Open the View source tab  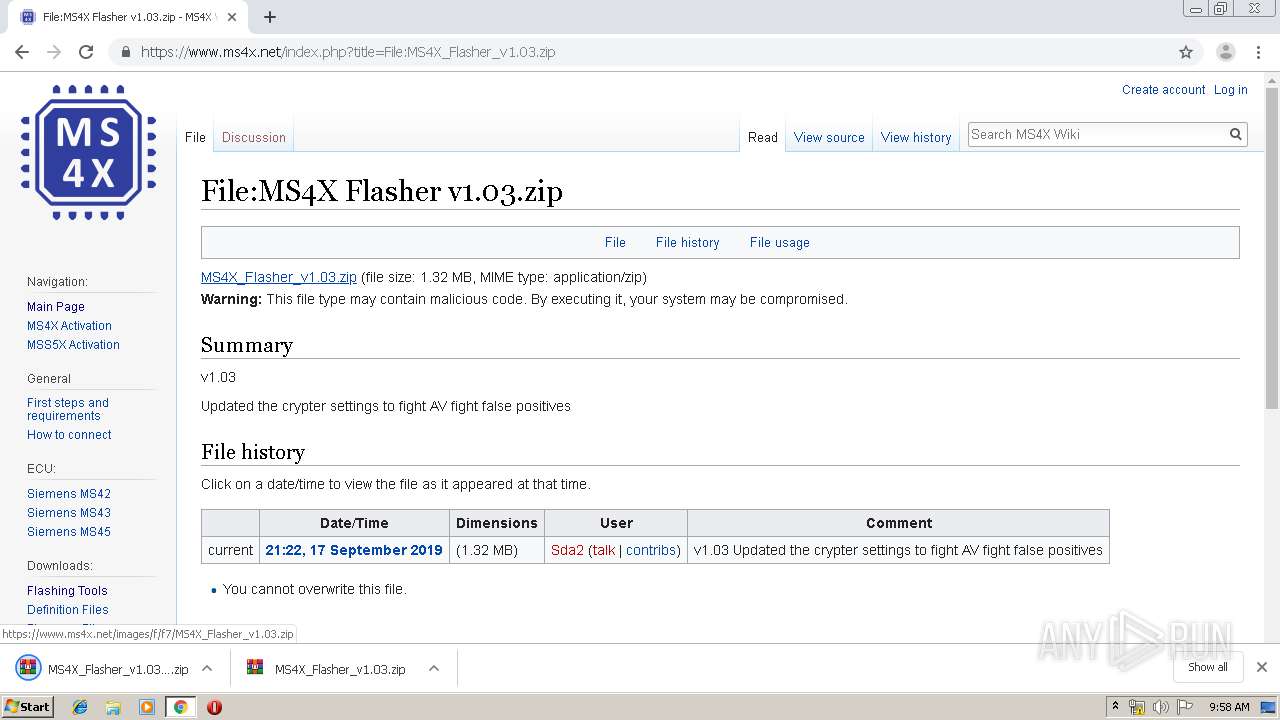pyautogui.click(x=829, y=137)
